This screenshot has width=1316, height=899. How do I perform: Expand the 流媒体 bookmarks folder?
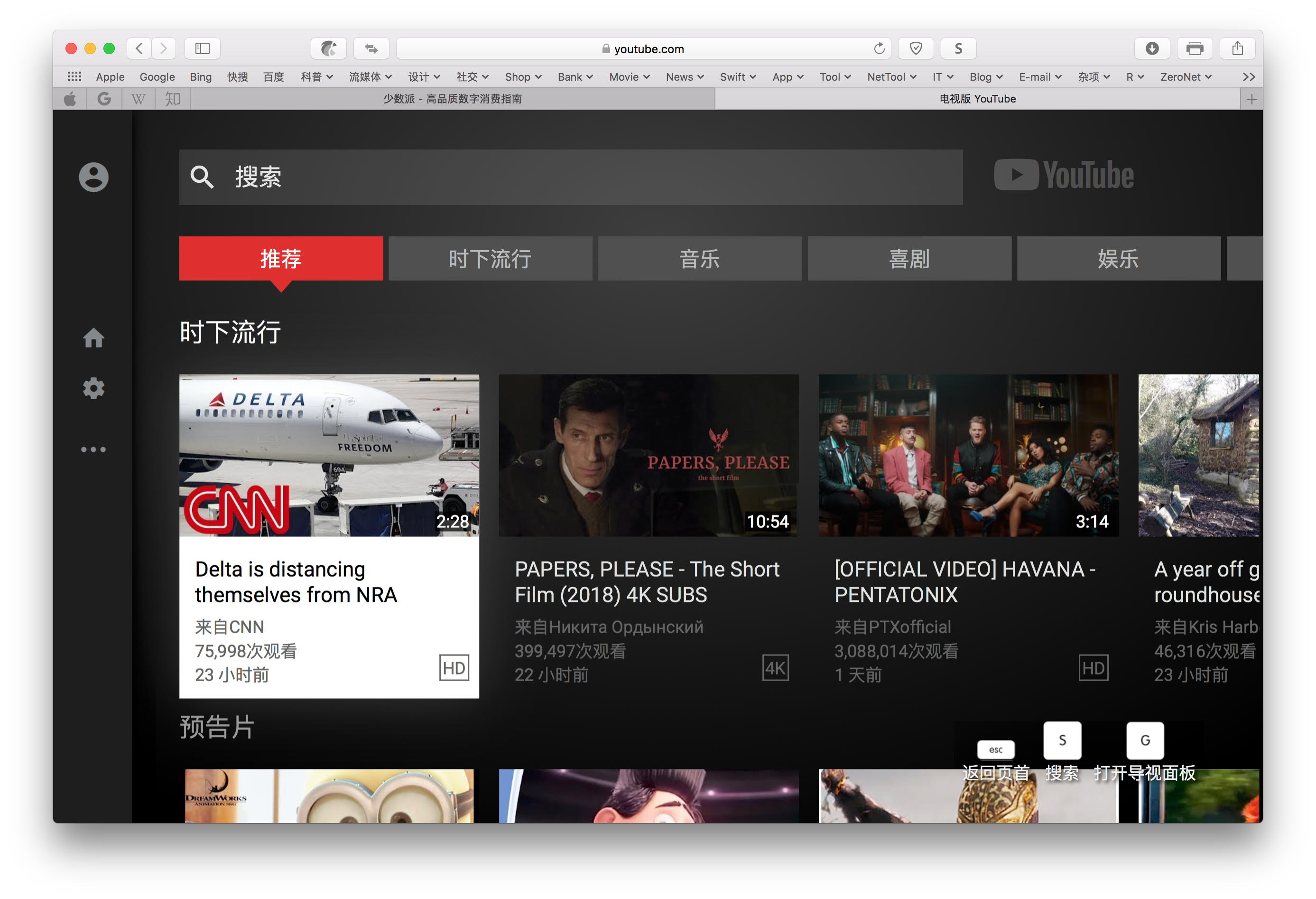coord(371,76)
